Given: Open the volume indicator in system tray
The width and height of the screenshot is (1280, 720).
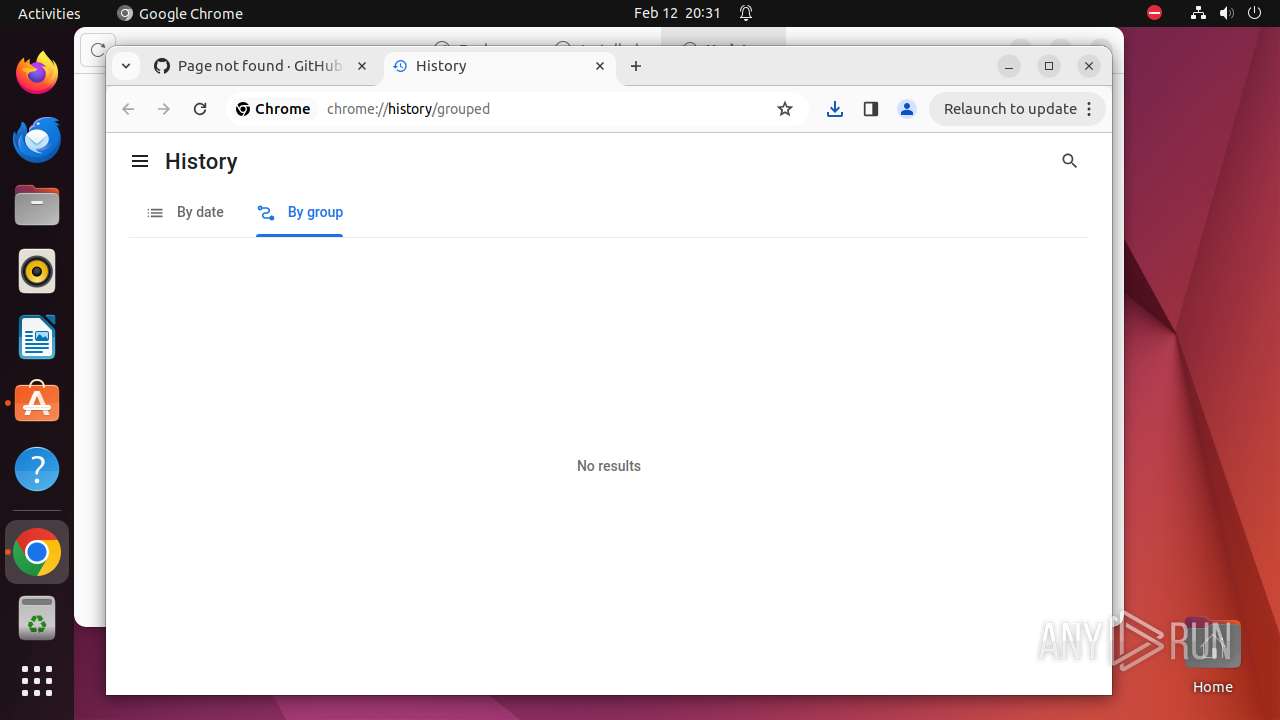Looking at the screenshot, I should (x=1226, y=13).
